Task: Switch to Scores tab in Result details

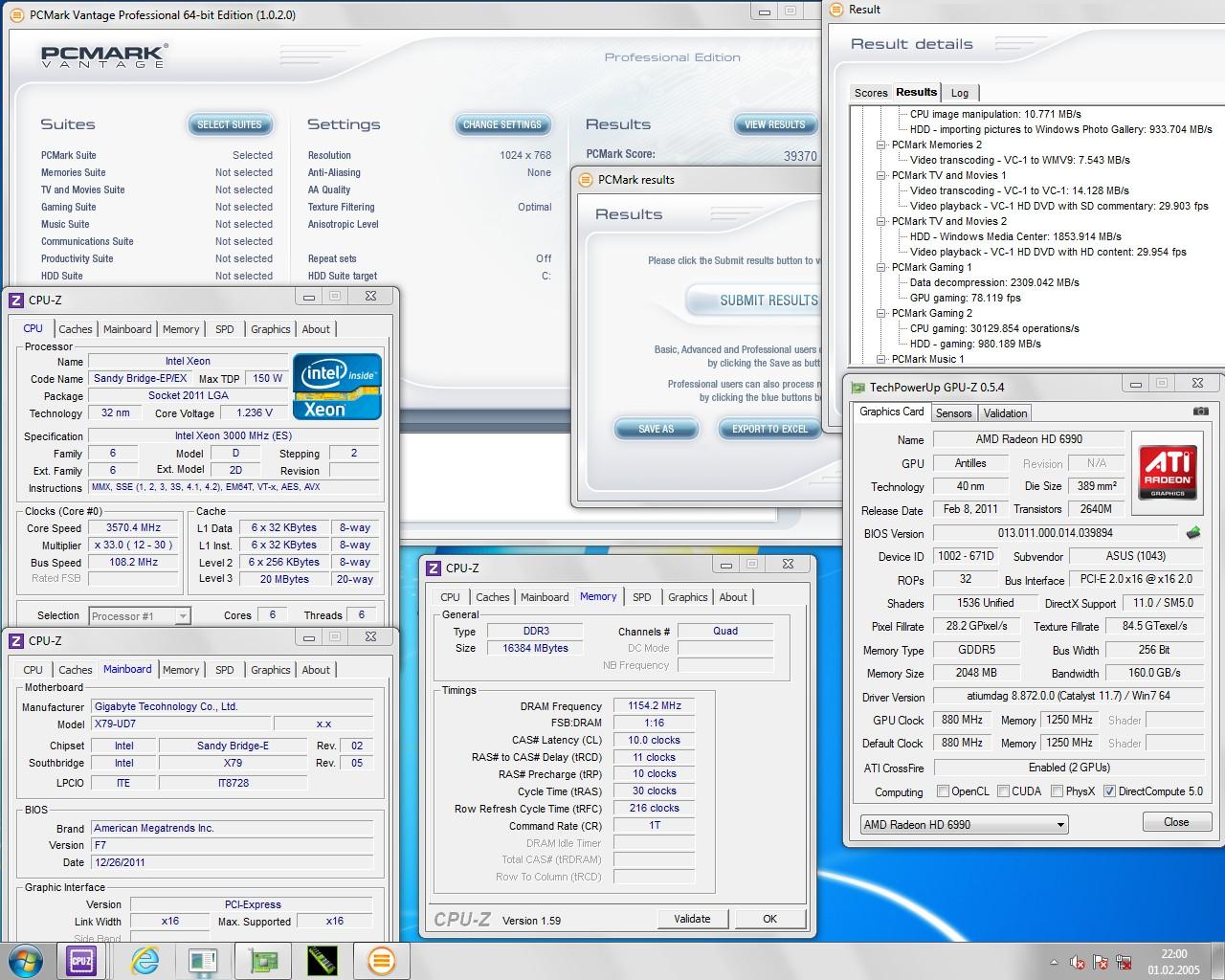Action: coord(870,93)
